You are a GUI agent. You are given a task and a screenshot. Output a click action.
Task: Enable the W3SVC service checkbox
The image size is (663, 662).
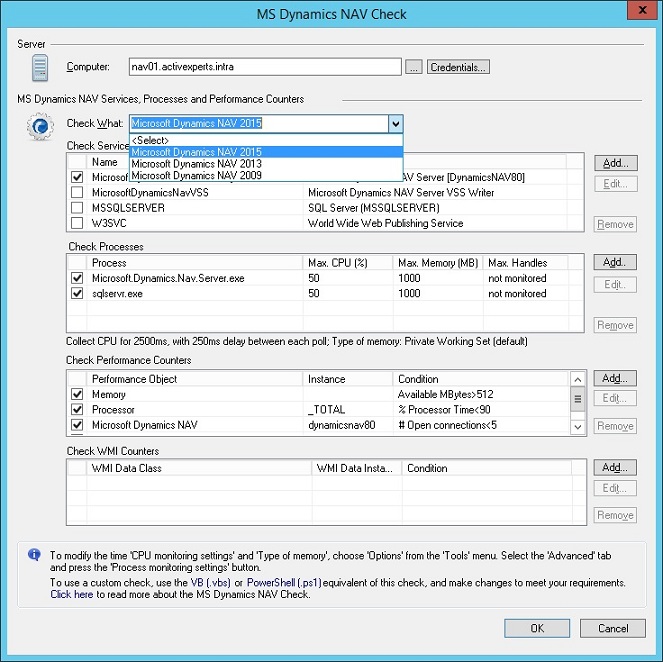pyautogui.click(x=77, y=223)
